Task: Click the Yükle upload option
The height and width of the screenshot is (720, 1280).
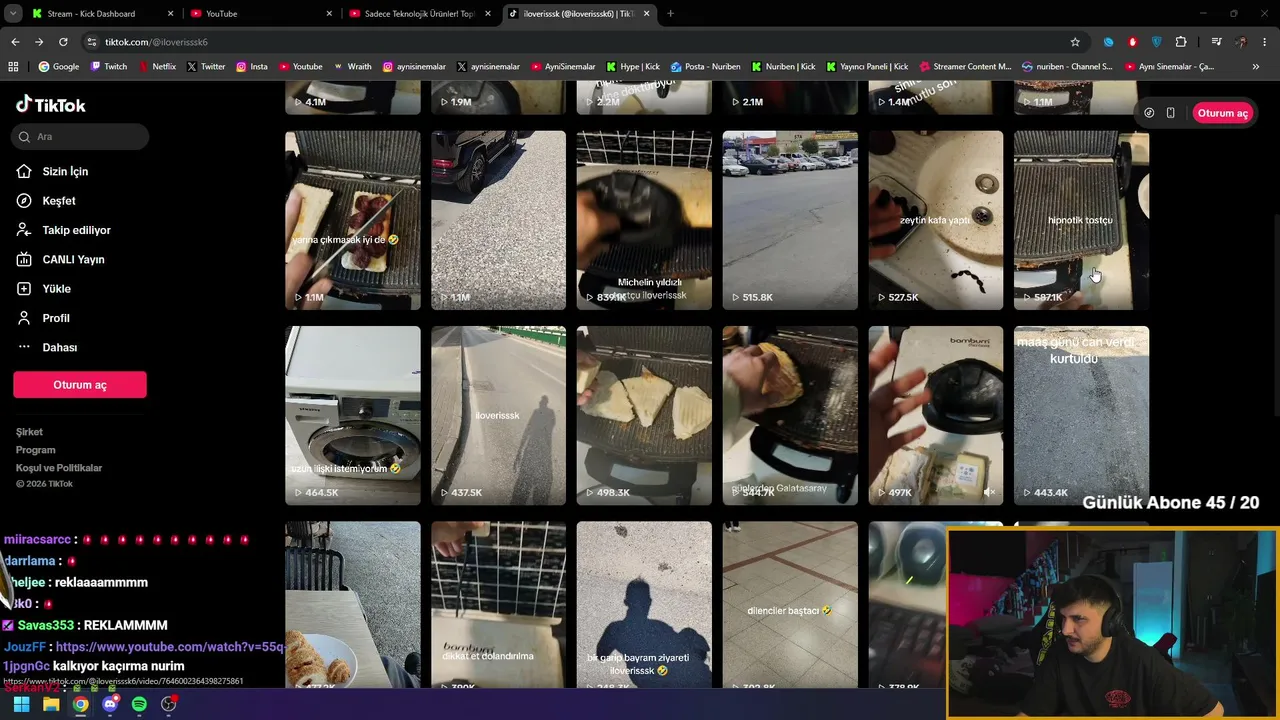Action: (x=56, y=289)
